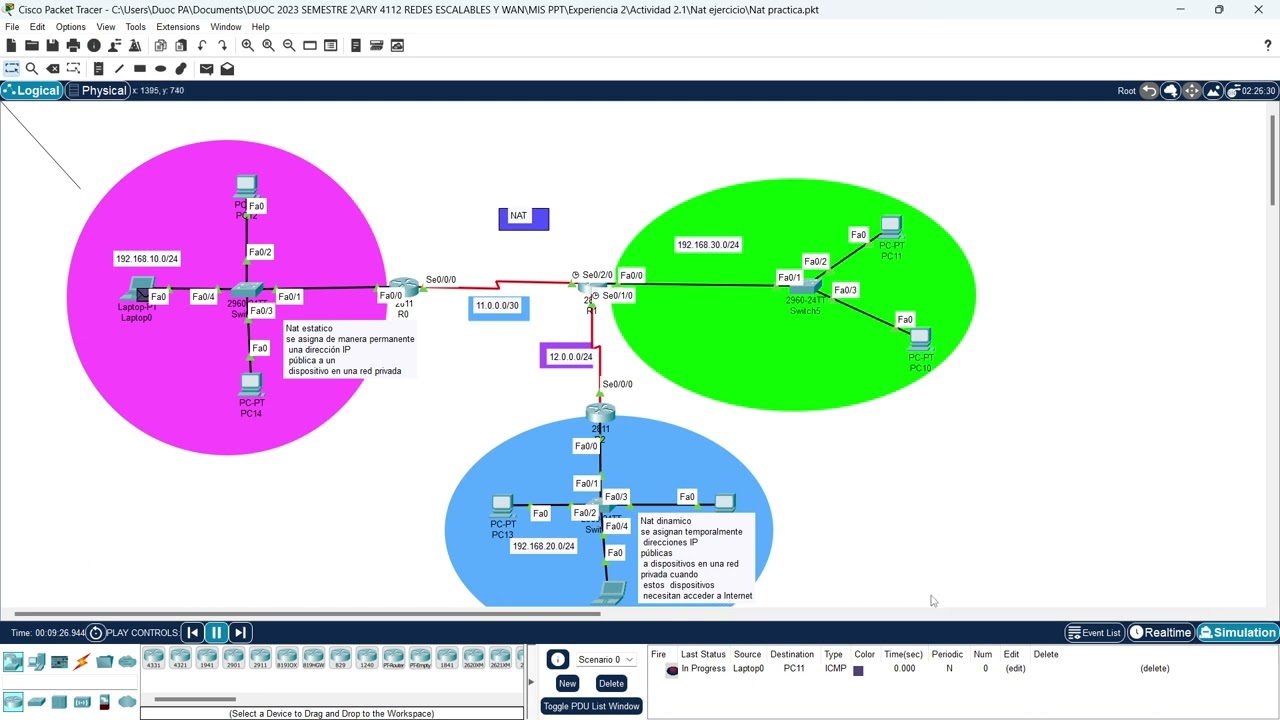The image size is (1280, 720).
Task: Expand the PDU panel with the triangle arrow
Action: (x=530, y=682)
